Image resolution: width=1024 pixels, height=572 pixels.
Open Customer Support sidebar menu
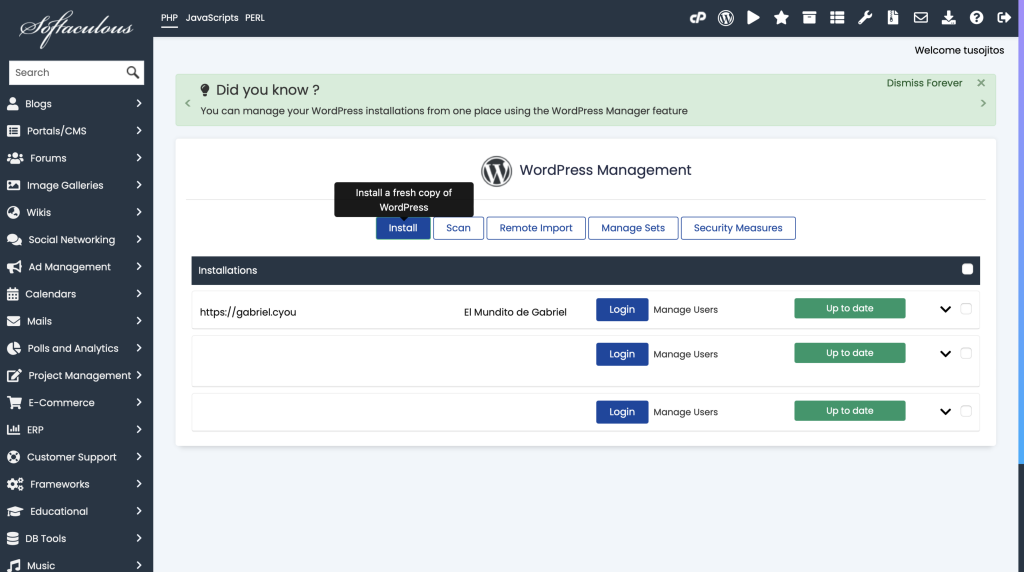click(76, 457)
